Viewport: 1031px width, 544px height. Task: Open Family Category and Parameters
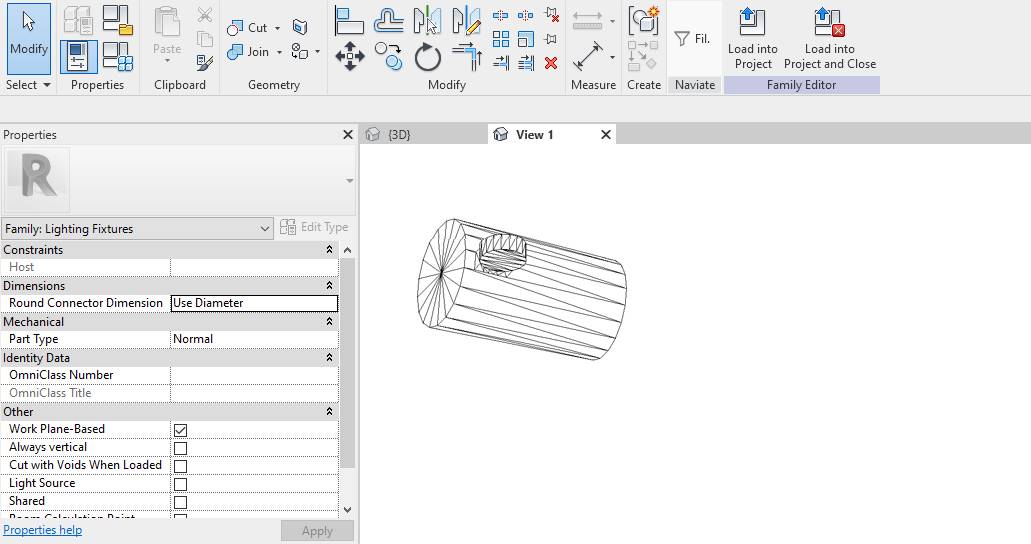point(118,21)
